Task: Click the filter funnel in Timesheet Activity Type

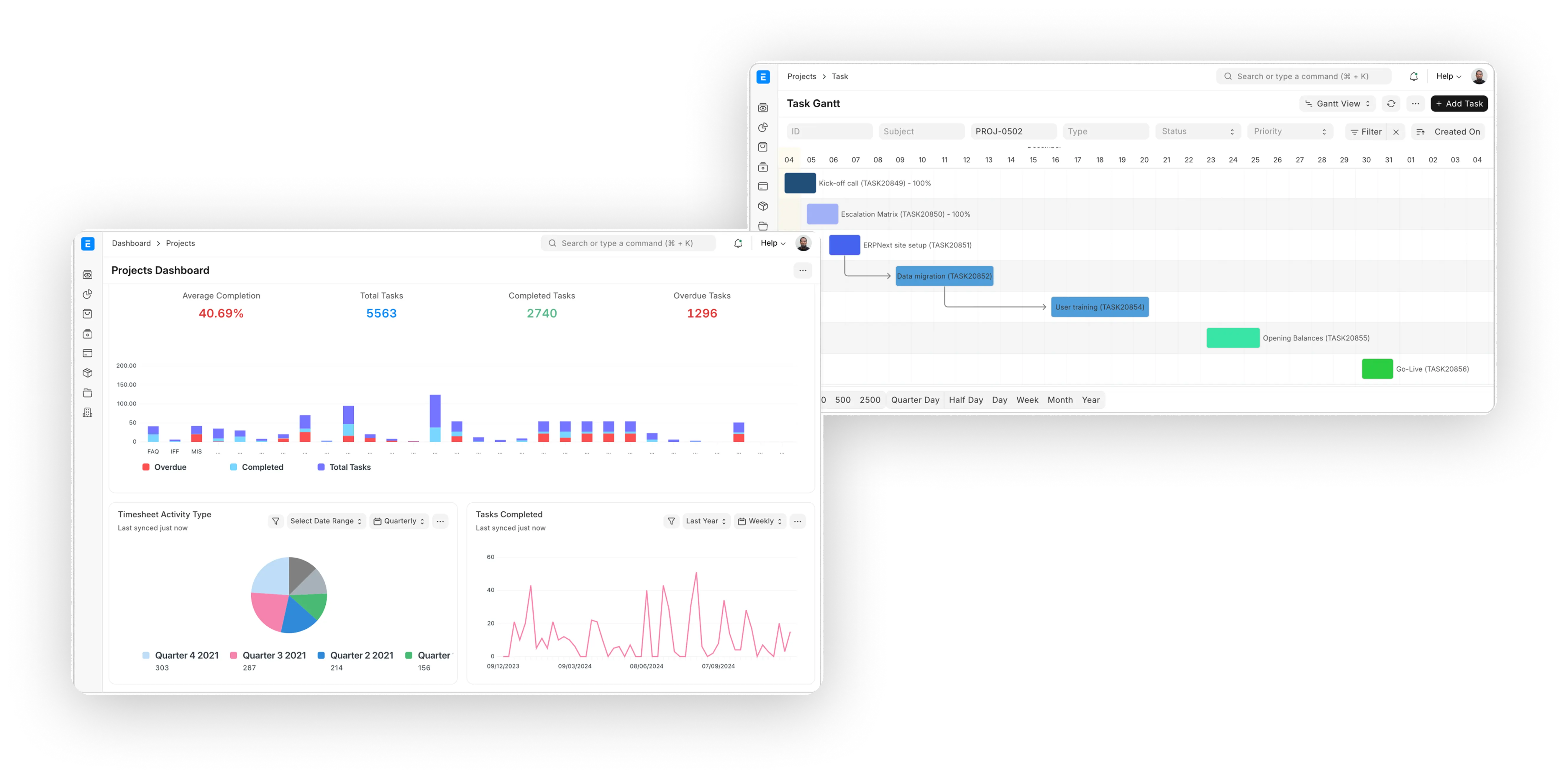Action: (x=276, y=521)
